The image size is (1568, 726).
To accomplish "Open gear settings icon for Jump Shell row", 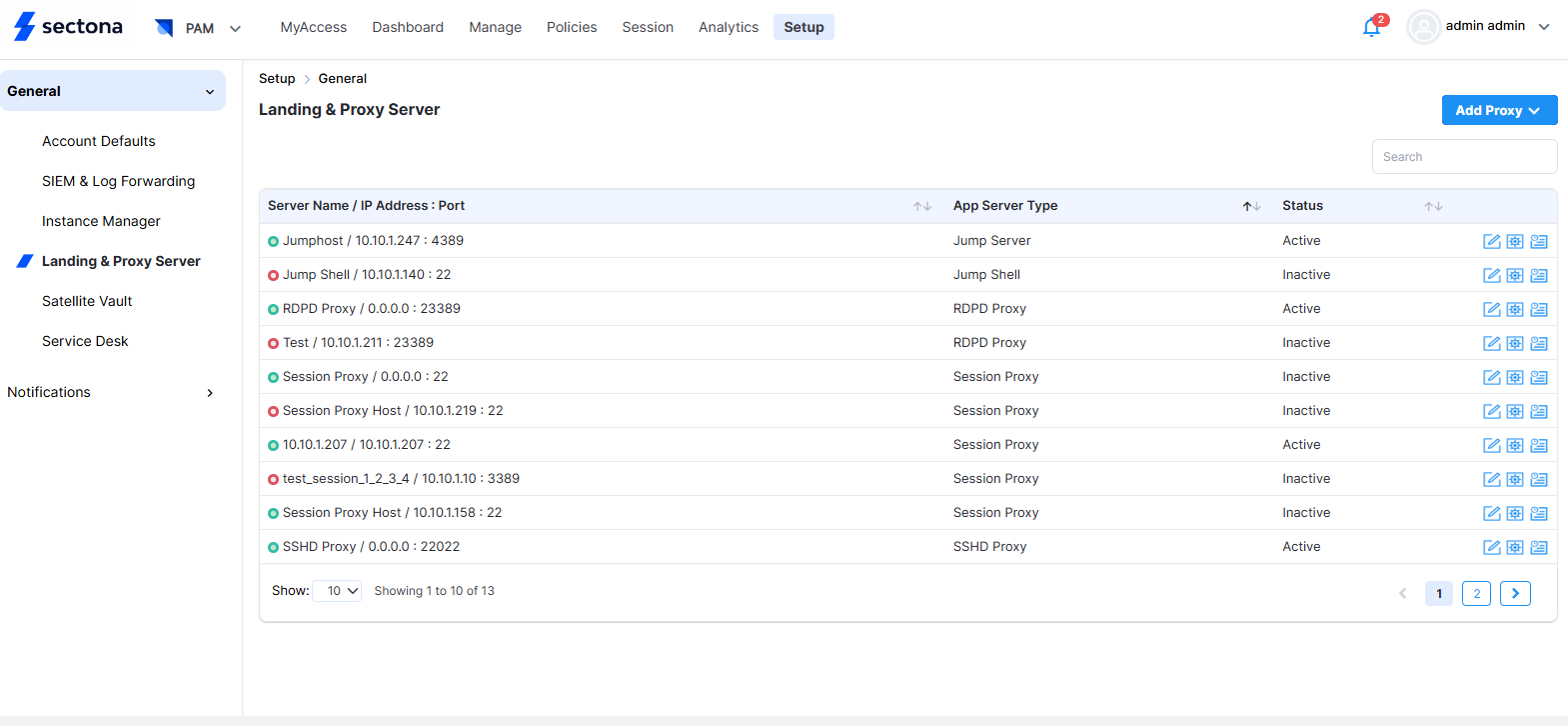I will pyautogui.click(x=1515, y=275).
